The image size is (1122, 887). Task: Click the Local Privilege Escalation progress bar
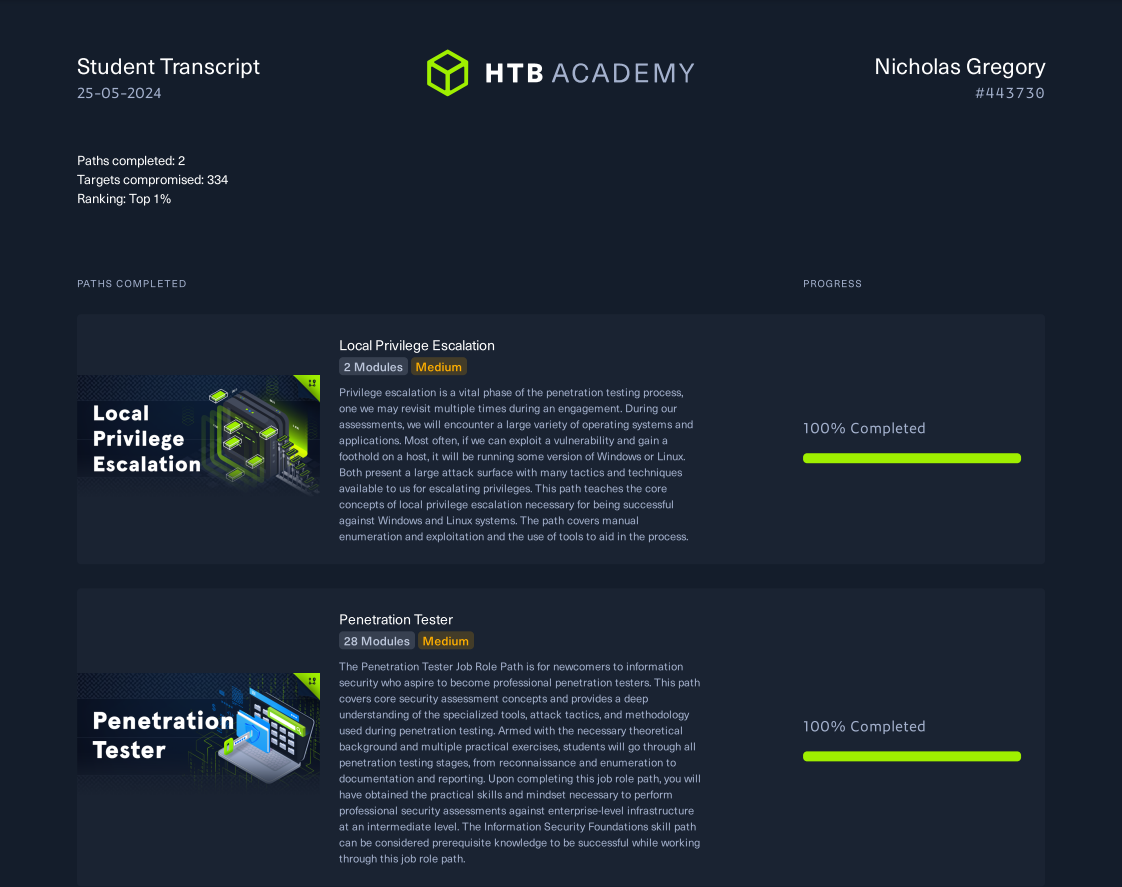coord(912,459)
